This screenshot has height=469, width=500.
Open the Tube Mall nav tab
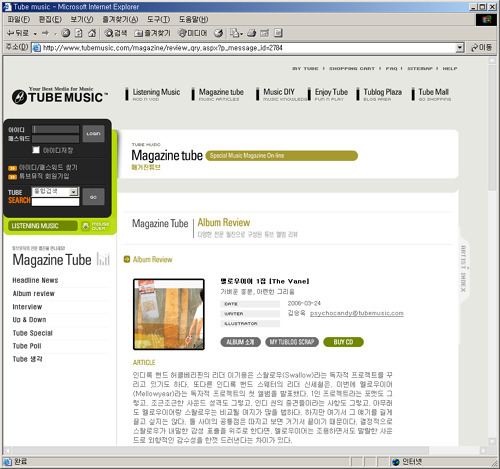point(432,94)
